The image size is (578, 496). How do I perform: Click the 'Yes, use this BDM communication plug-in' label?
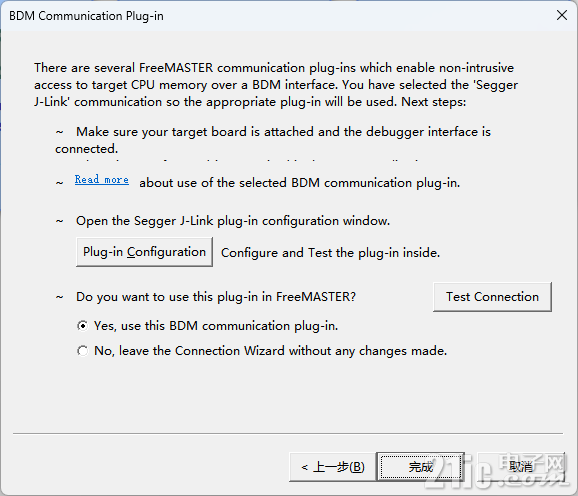tap(216, 326)
